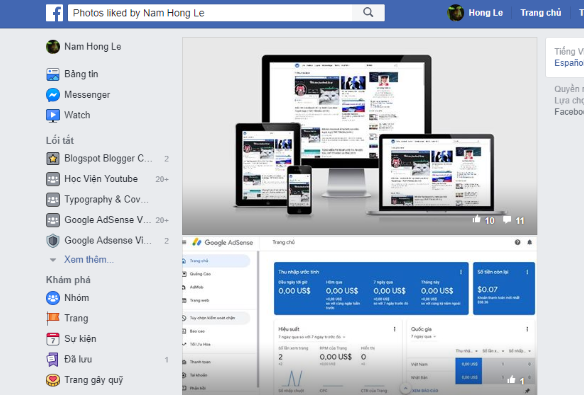The width and height of the screenshot is (584, 401).
Task: Click the Lối tắt section heading
Action: click(x=60, y=141)
